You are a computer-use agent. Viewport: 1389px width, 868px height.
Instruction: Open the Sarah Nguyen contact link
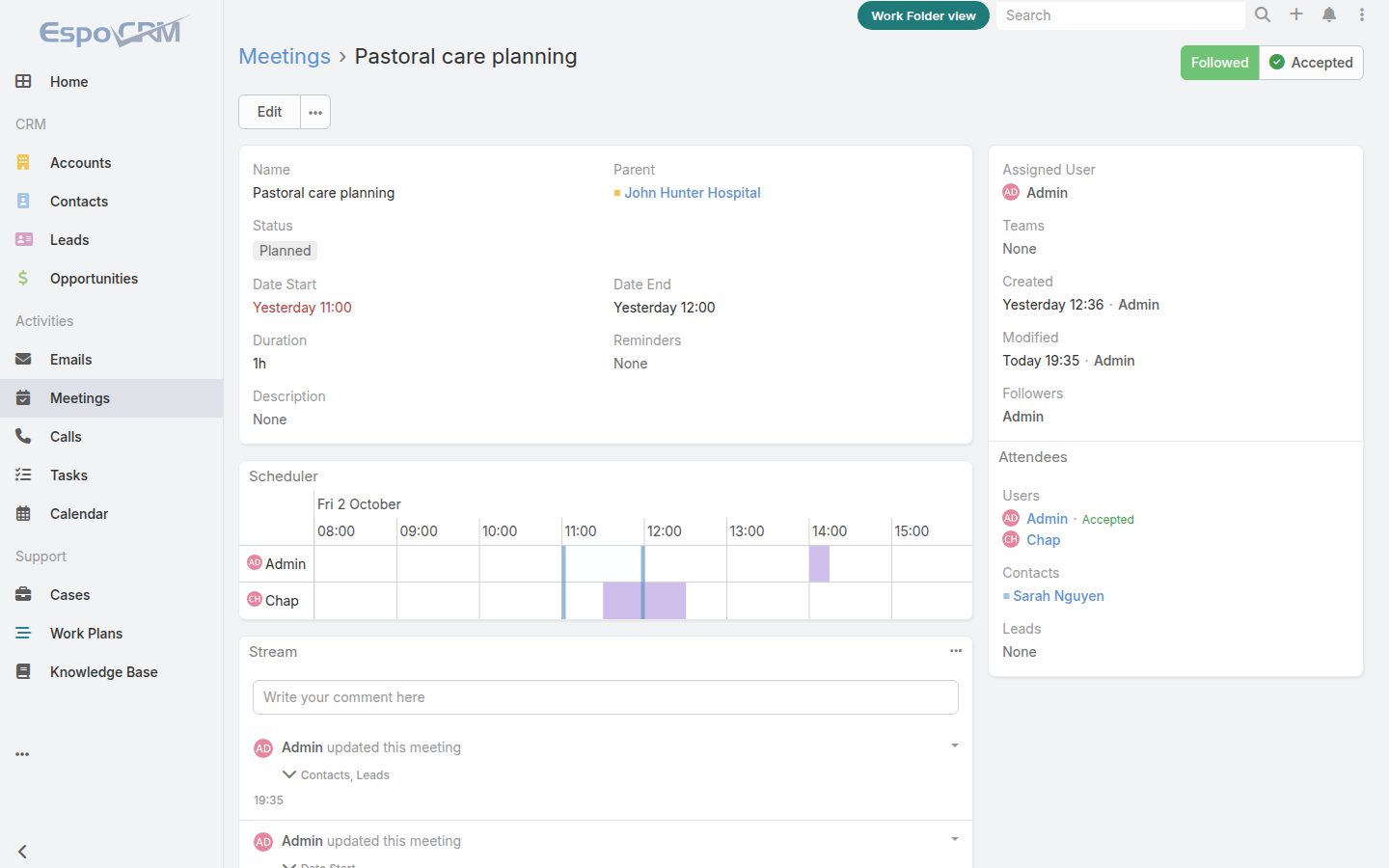[x=1058, y=596]
